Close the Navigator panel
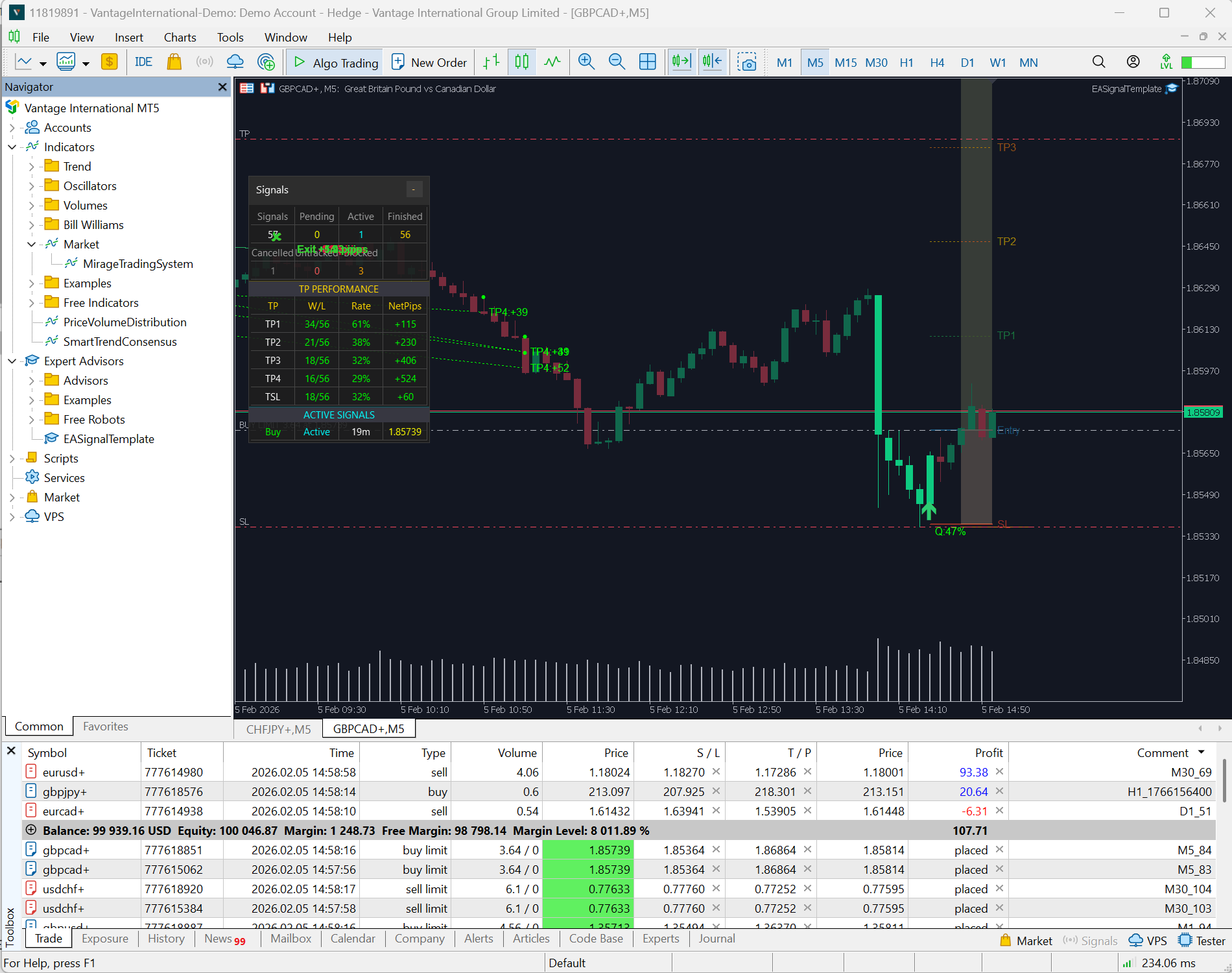 pos(222,87)
